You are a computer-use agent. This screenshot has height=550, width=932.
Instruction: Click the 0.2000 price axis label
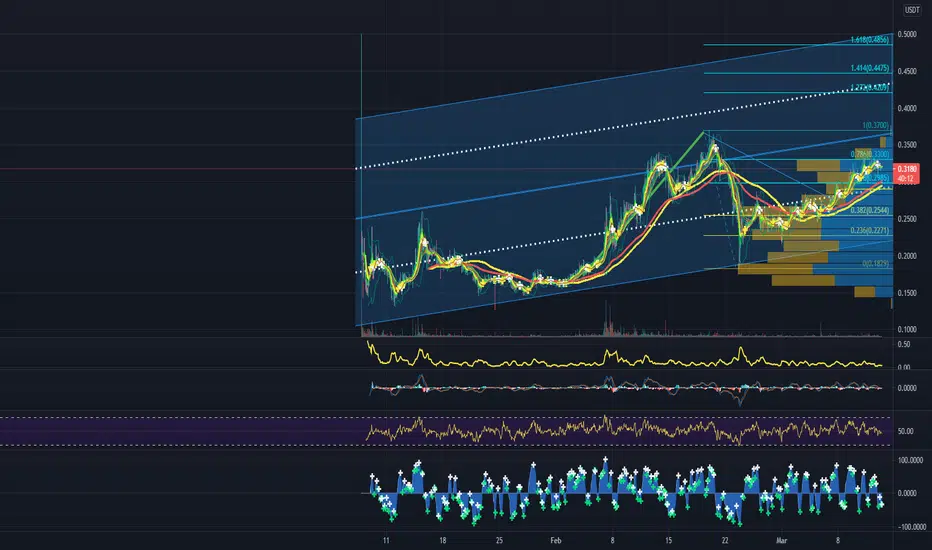(907, 256)
